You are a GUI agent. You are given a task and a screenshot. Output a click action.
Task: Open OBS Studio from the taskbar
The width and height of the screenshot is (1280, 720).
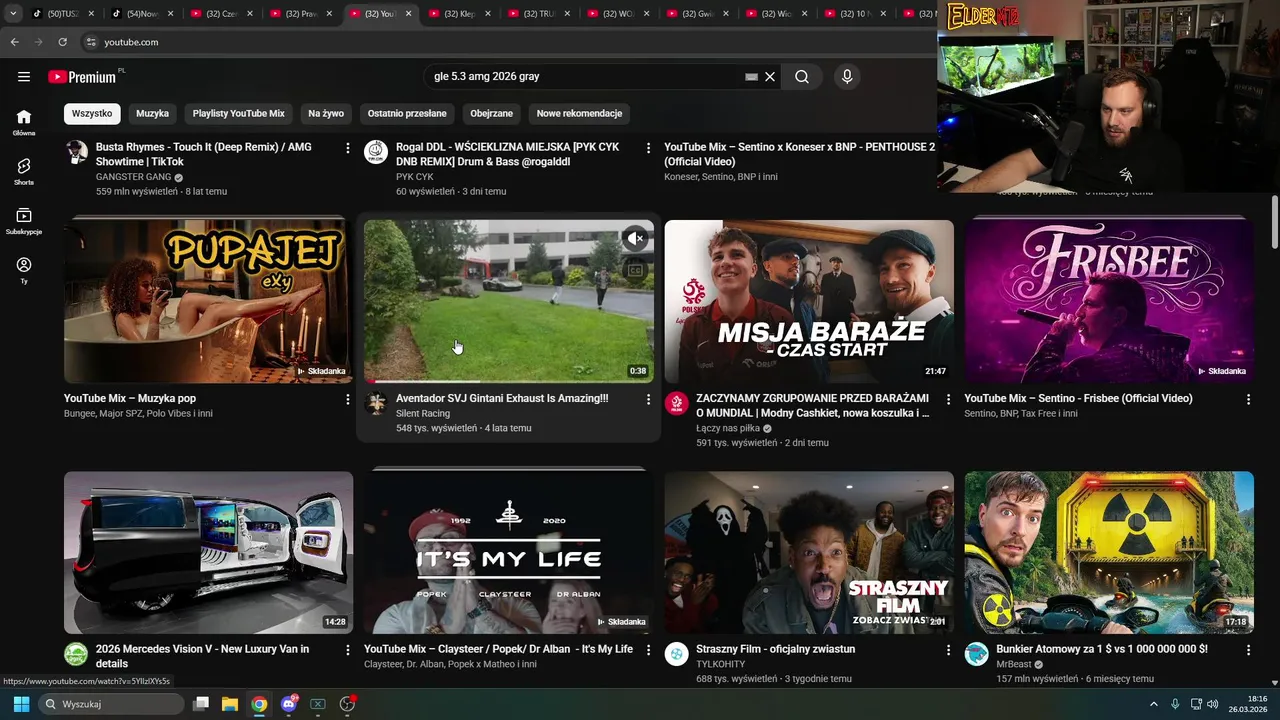tap(347, 704)
